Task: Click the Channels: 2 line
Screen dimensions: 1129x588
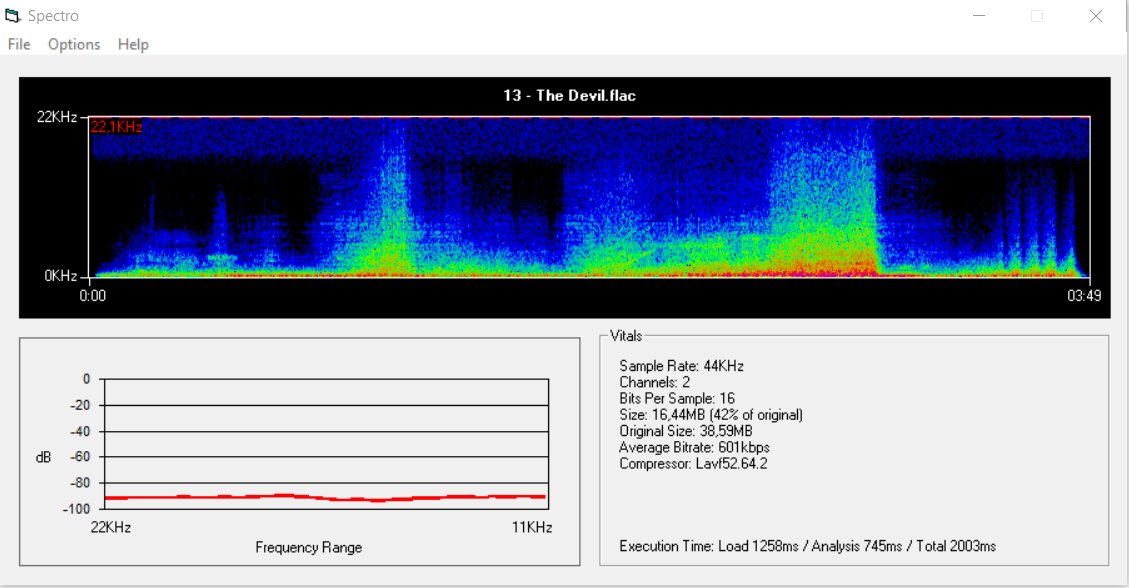Action: (655, 382)
